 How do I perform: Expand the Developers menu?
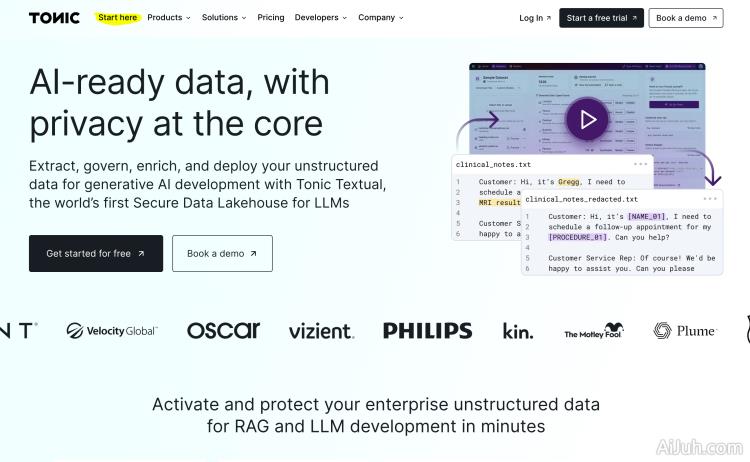[320, 18]
